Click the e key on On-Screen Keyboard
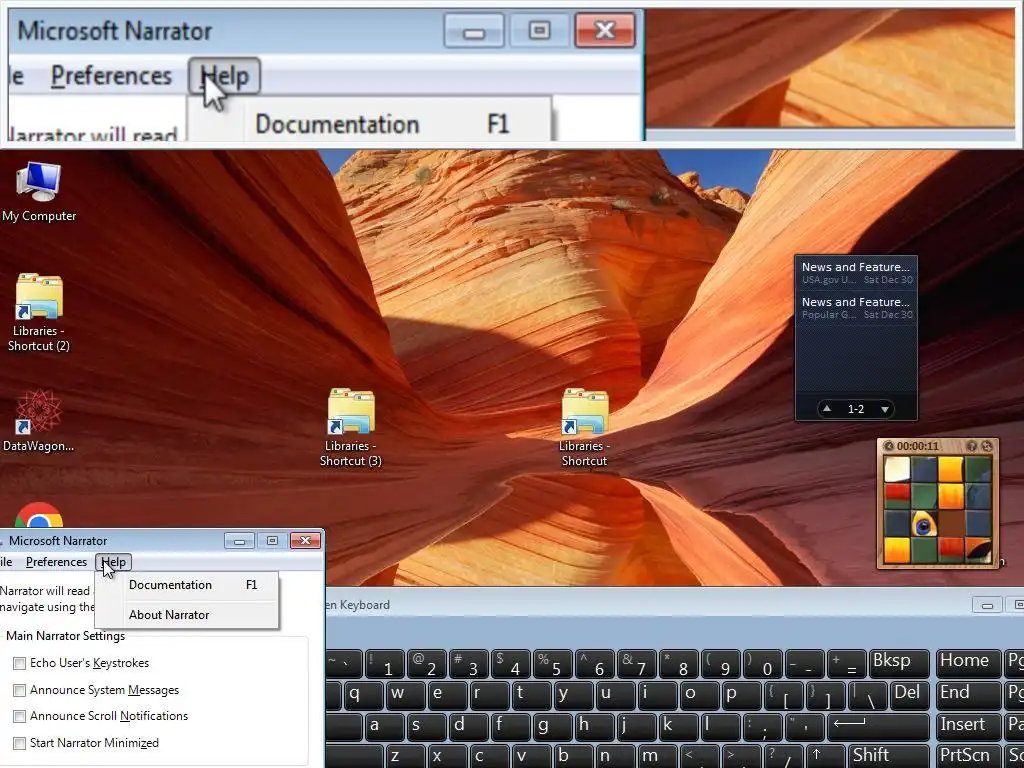Image resolution: width=1024 pixels, height=768 pixels. pos(447,696)
